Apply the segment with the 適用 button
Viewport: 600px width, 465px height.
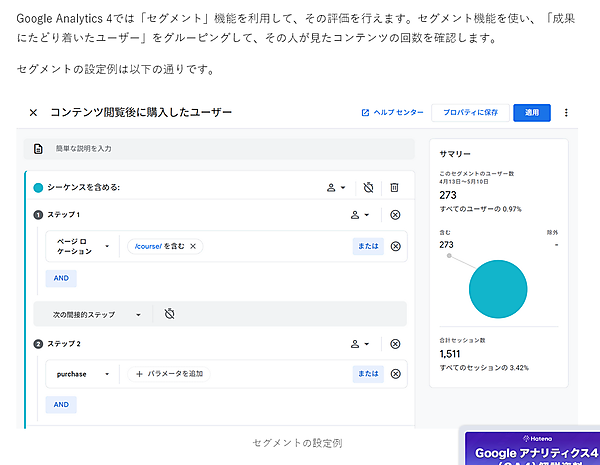pyautogui.click(x=531, y=113)
